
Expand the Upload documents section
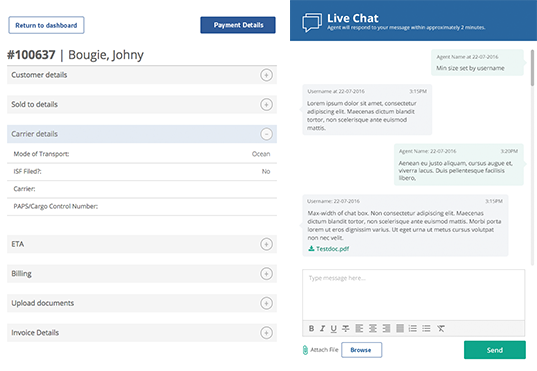[x=266, y=303]
